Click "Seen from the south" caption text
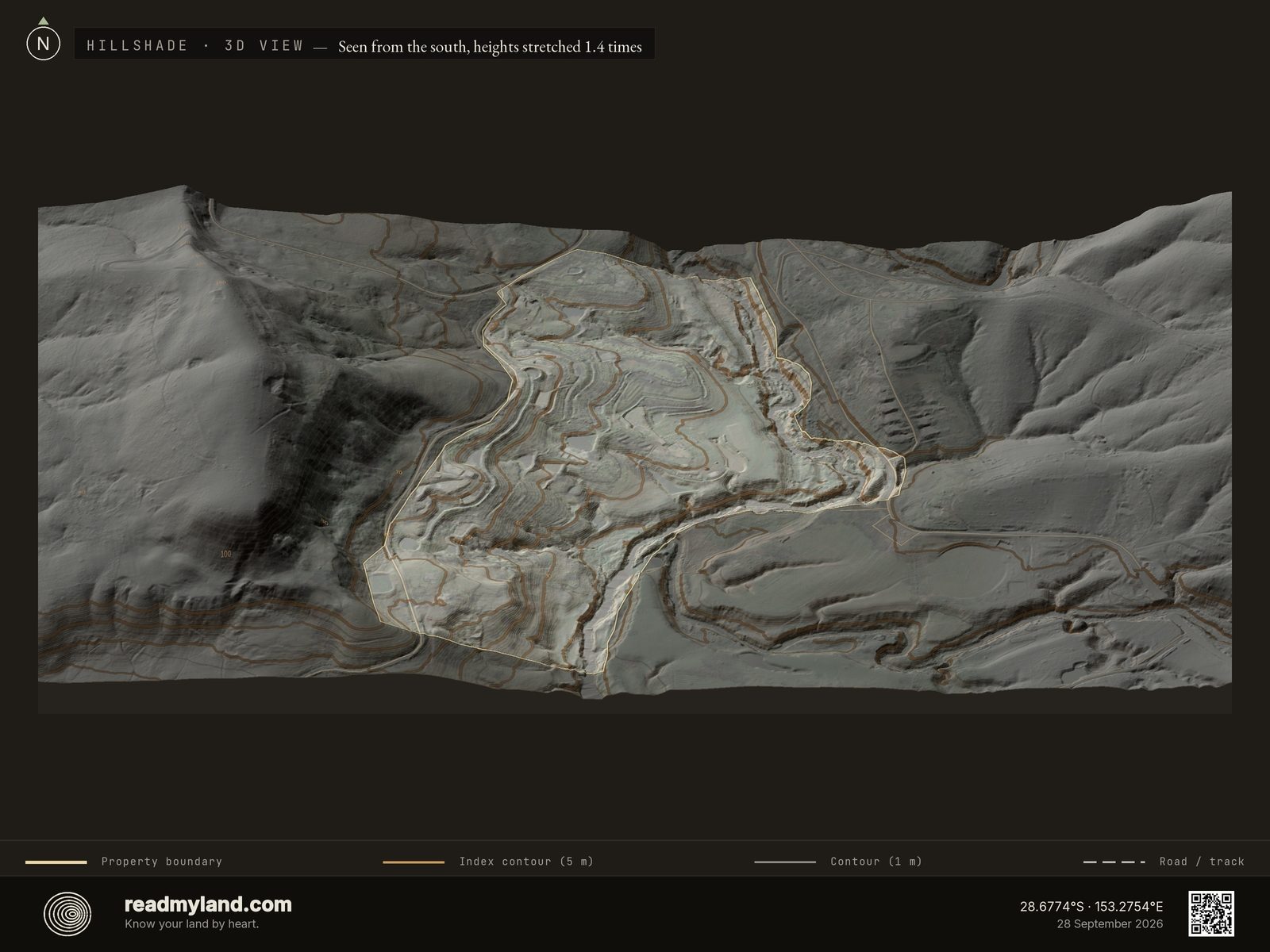 (490, 47)
